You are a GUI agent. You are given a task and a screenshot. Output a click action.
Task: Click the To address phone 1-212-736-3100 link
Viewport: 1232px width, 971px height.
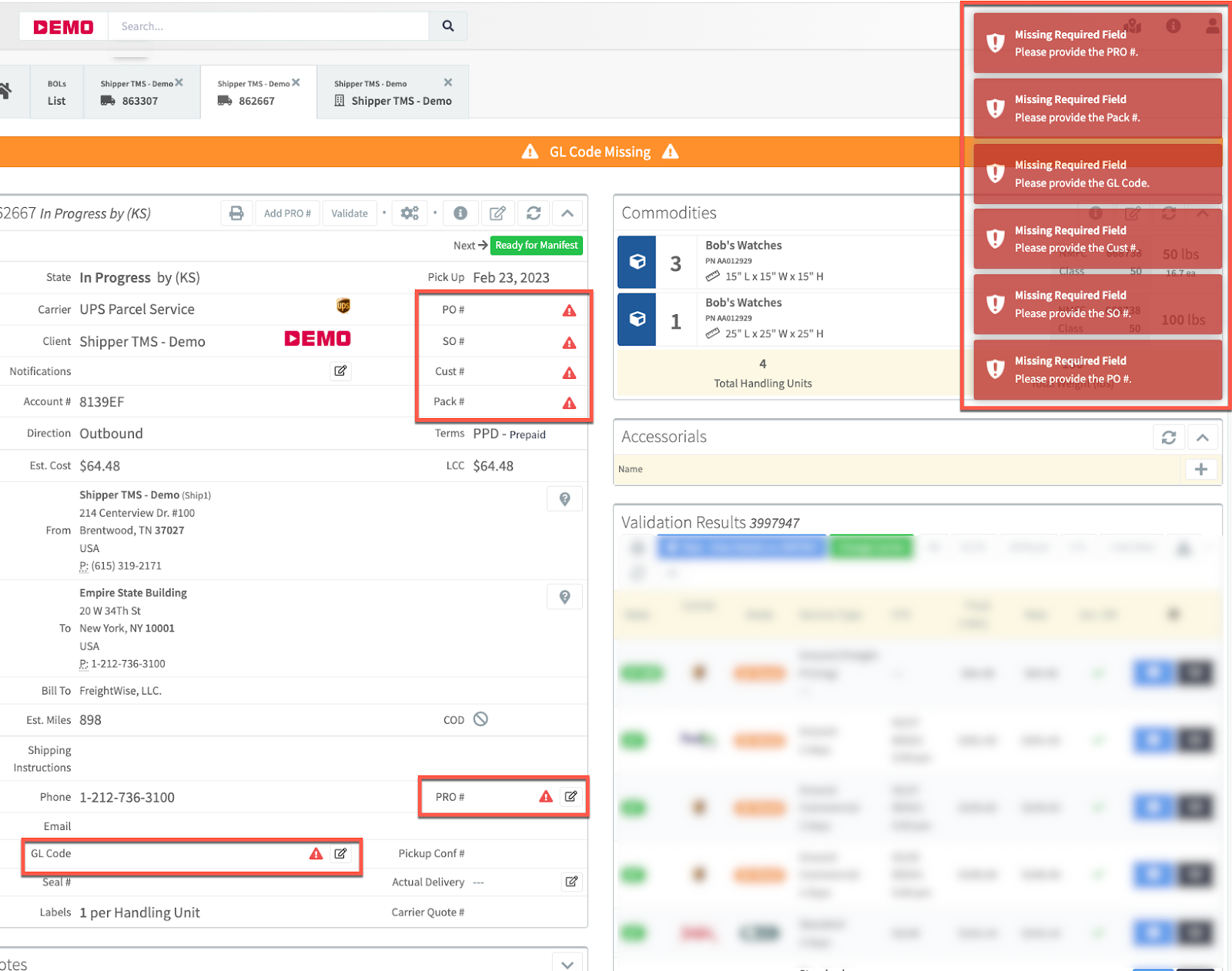click(128, 664)
